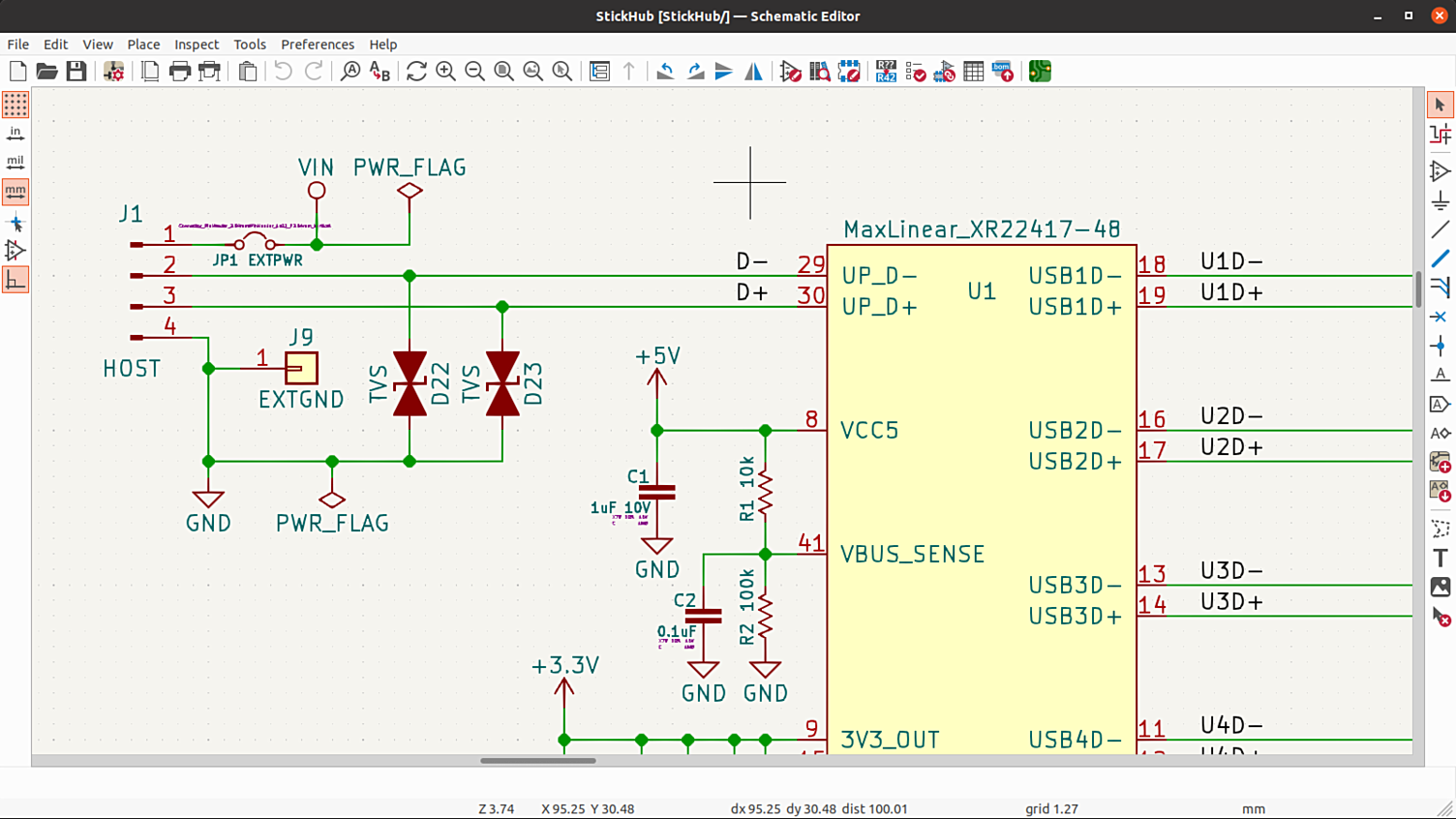
Task: Click the horizontal scrollbar thumb
Action: point(537,761)
